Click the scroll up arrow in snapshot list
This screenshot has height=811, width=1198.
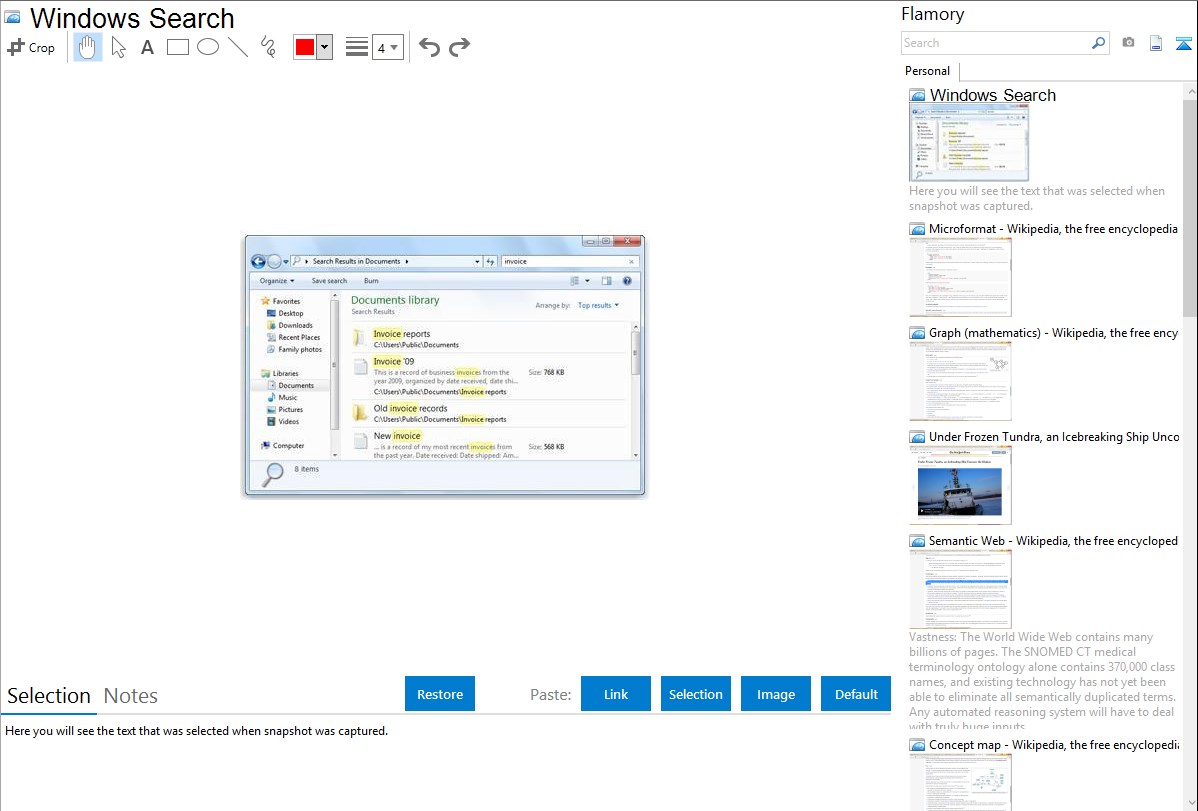[1190, 91]
